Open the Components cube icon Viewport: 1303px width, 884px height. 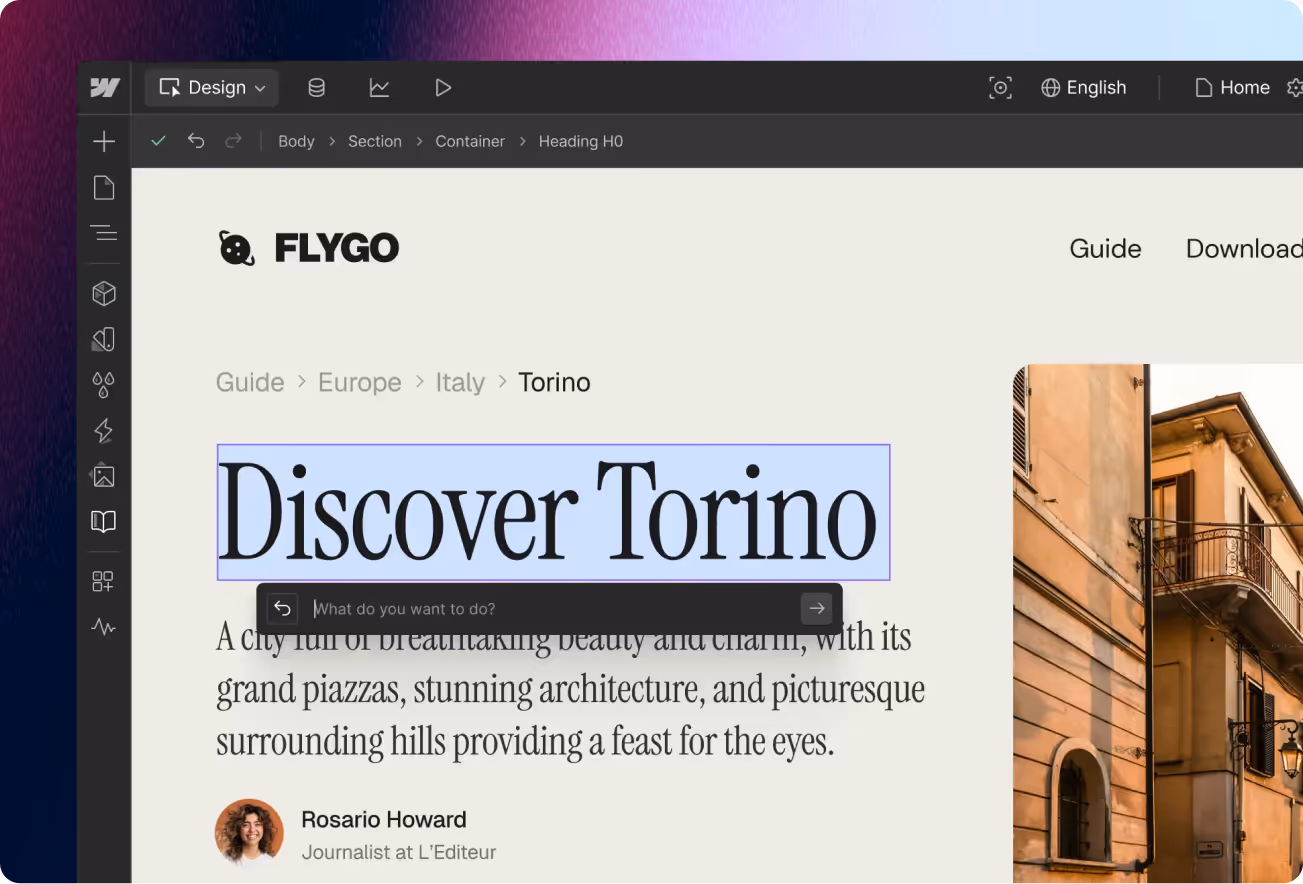point(104,294)
